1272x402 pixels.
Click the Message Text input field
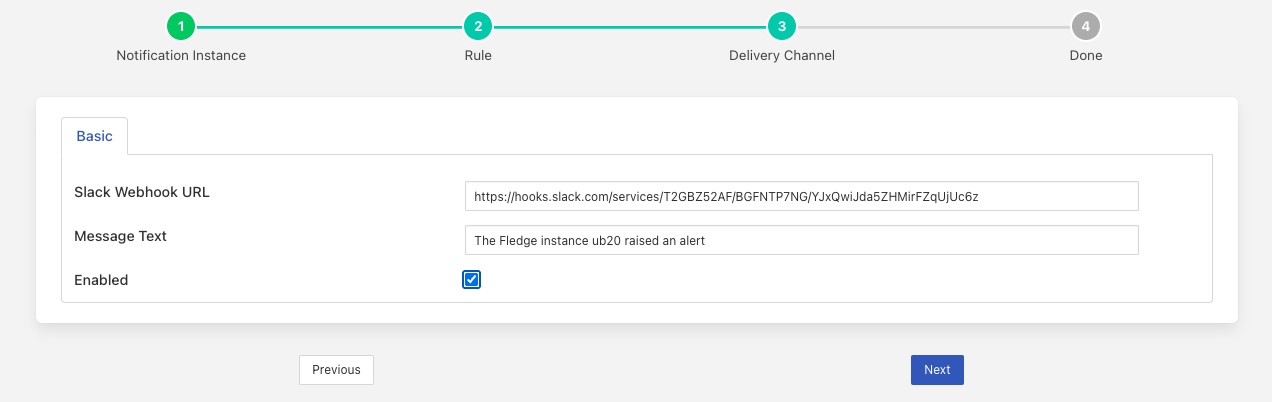point(801,240)
